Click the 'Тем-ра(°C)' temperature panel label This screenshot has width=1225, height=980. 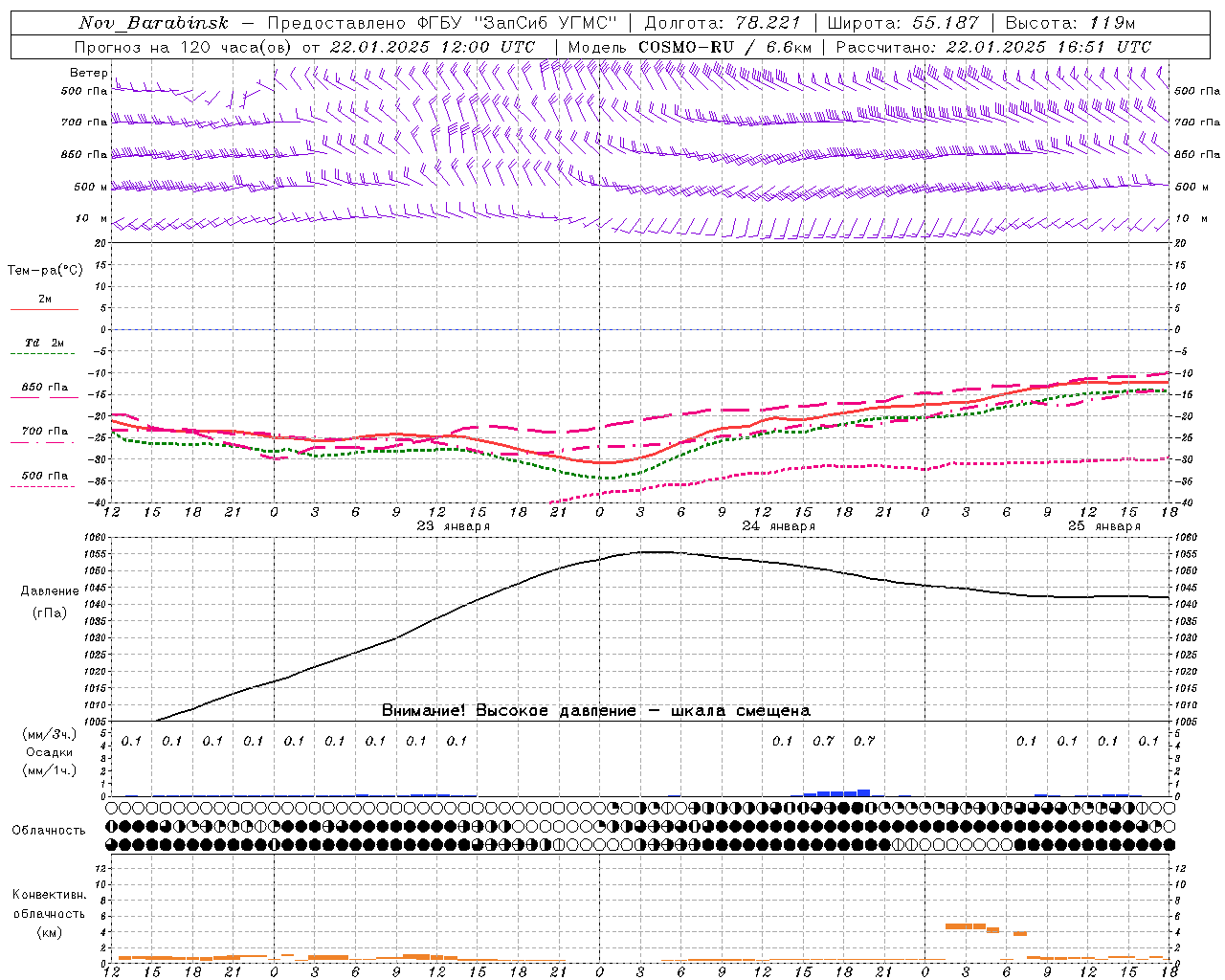pos(45,271)
